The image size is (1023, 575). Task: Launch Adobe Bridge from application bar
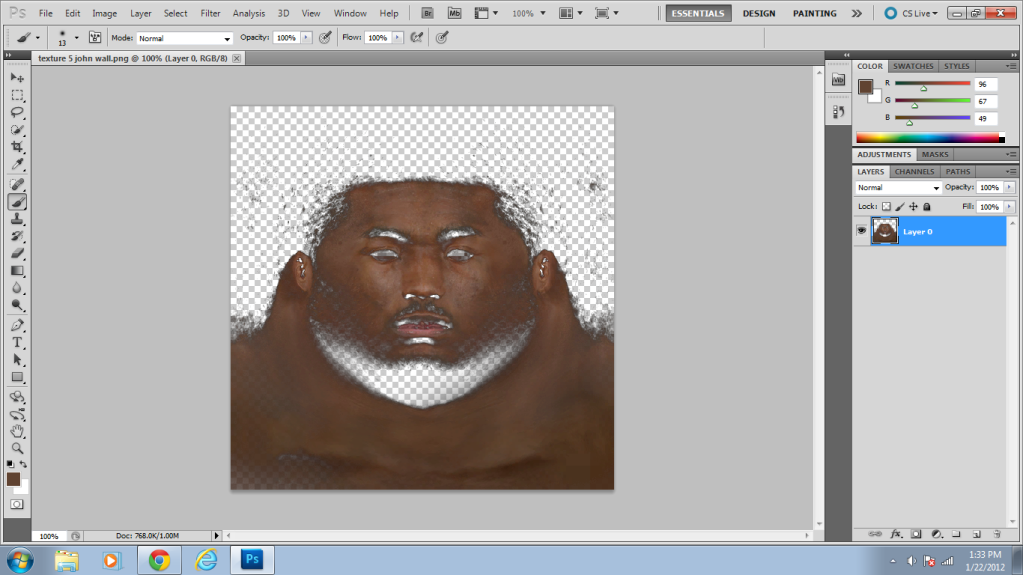pyautogui.click(x=427, y=13)
